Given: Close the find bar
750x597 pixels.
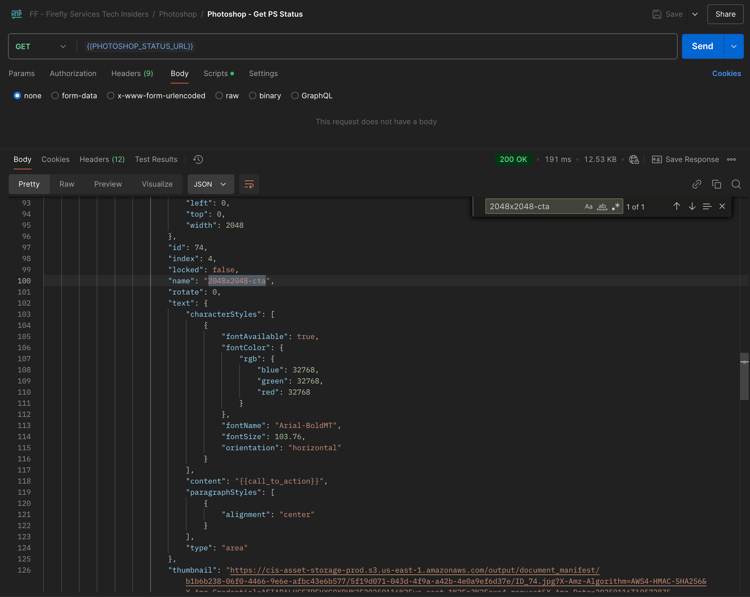Looking at the screenshot, I should pos(722,207).
